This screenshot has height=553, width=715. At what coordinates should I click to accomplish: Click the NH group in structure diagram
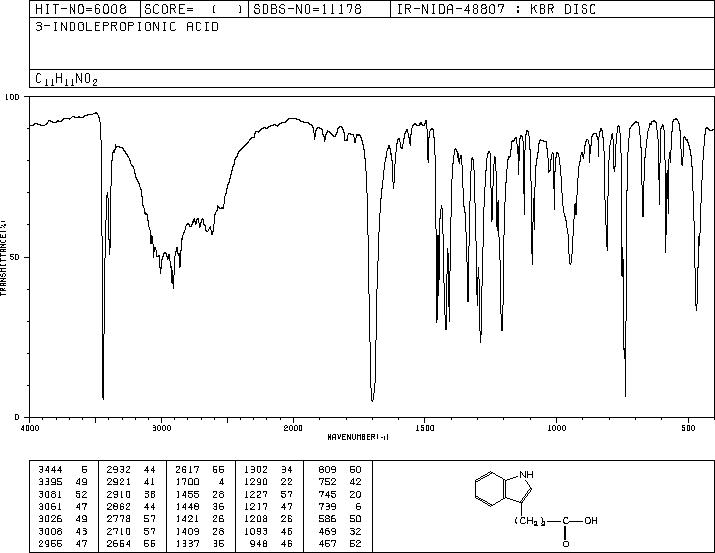(x=527, y=475)
